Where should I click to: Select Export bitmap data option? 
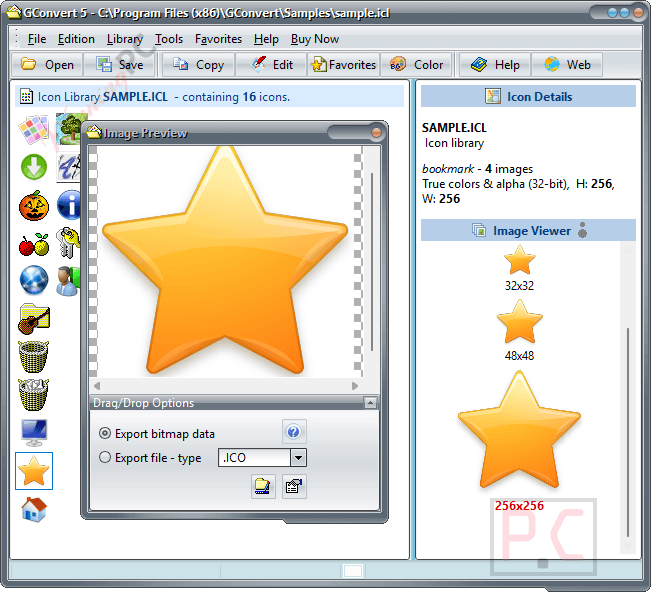click(x=157, y=434)
